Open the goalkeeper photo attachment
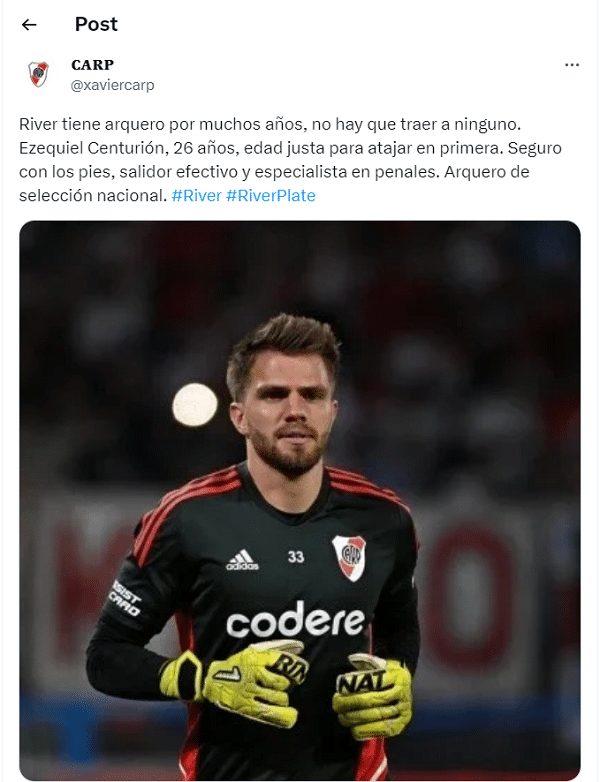Viewport: 600px width, 782px height. pyautogui.click(x=300, y=500)
